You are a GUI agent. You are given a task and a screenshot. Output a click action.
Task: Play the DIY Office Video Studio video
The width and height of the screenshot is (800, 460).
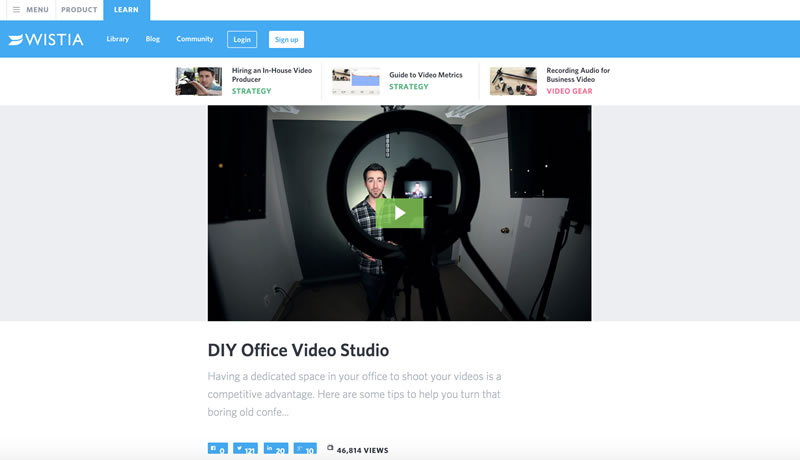point(399,212)
